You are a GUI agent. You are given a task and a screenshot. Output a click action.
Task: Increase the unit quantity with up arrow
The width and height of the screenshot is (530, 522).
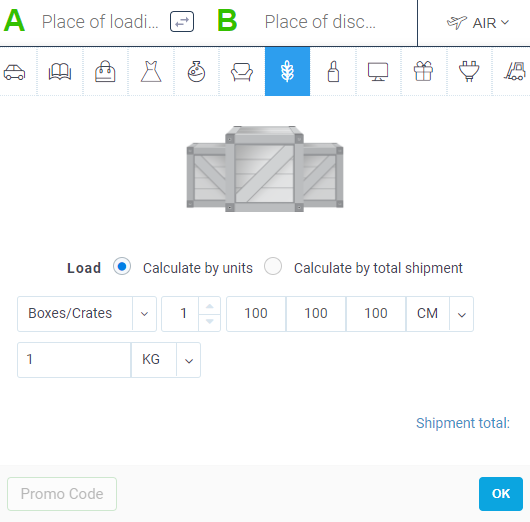tap(210, 306)
